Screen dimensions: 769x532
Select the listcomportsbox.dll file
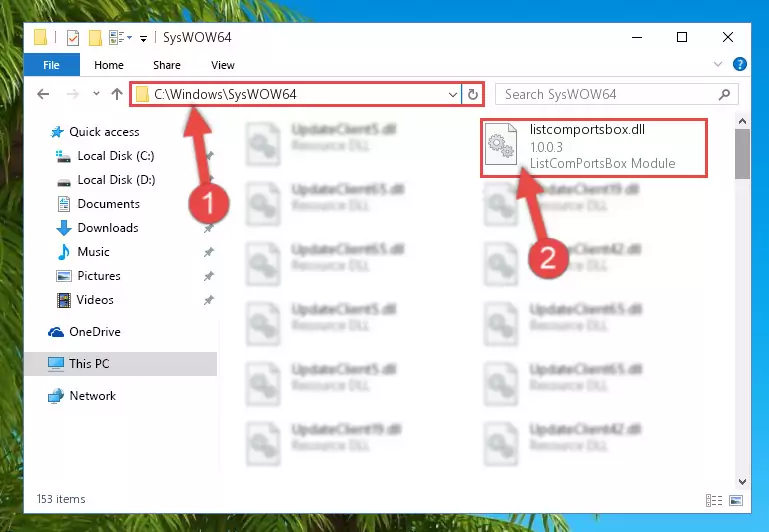(x=593, y=147)
